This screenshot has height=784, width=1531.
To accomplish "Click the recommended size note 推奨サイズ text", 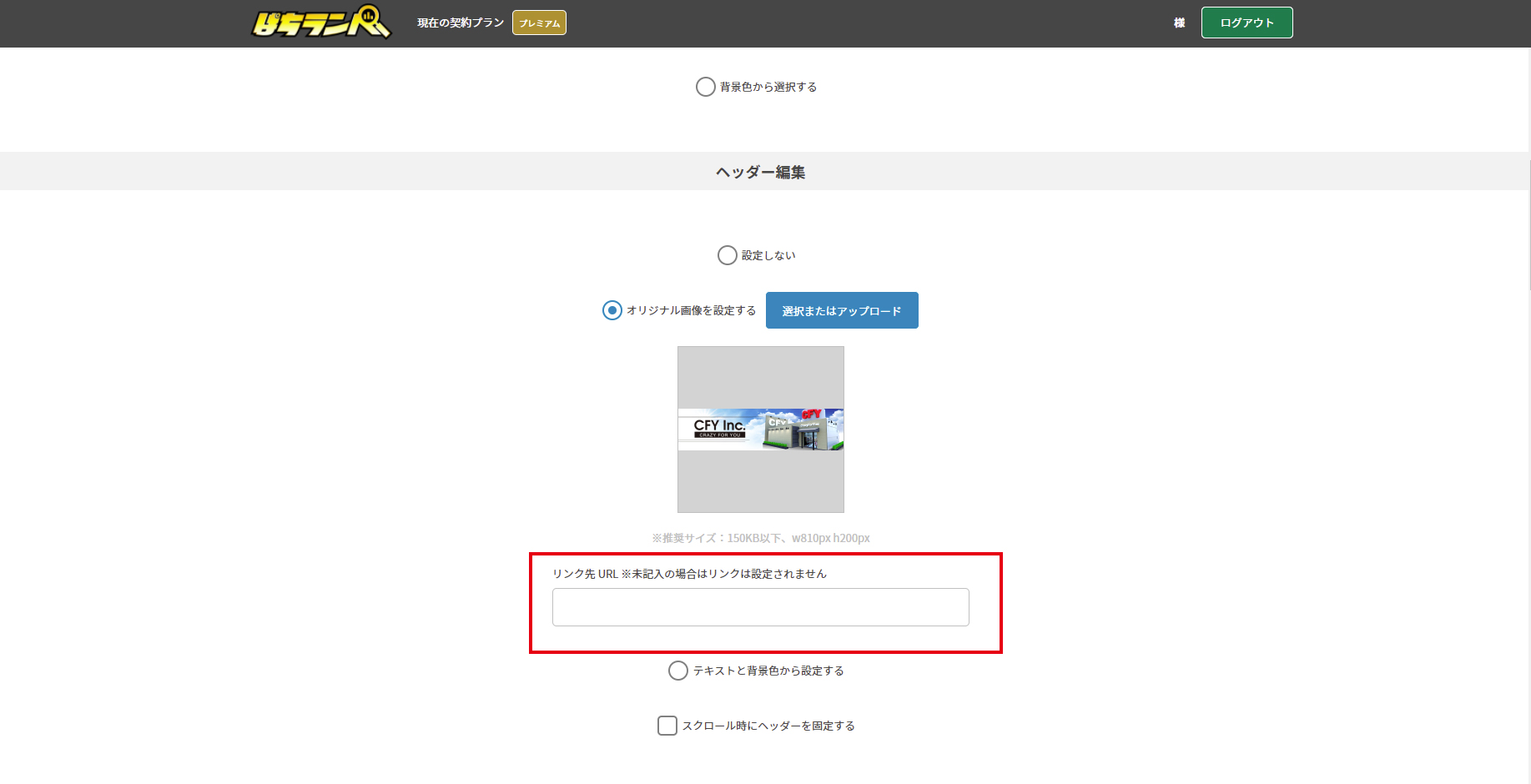I will [762, 538].
